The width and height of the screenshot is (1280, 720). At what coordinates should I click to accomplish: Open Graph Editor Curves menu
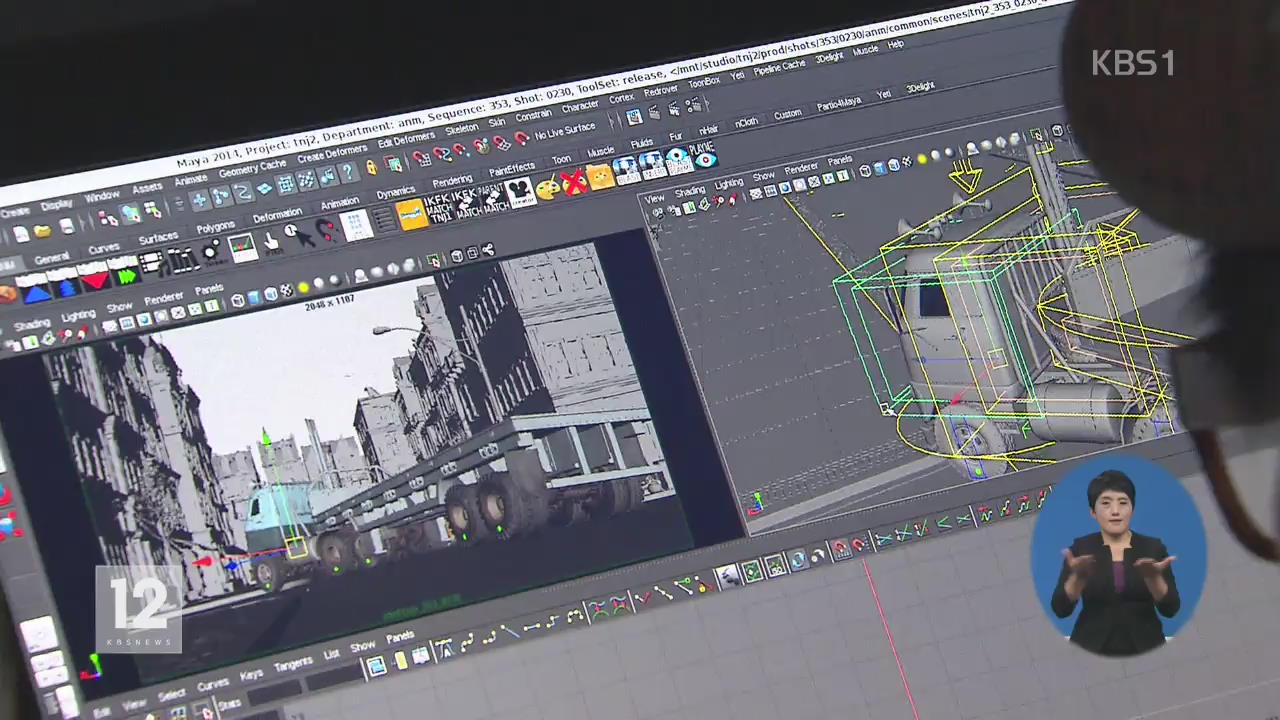212,685
